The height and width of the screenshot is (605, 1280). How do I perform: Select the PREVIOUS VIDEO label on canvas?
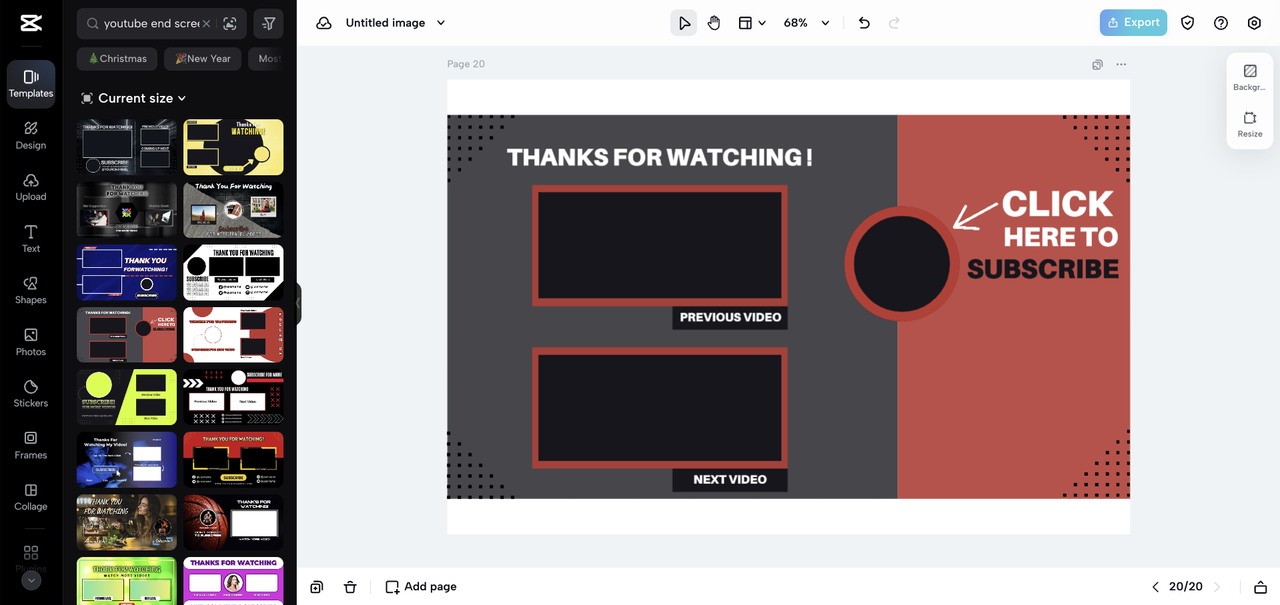pyautogui.click(x=730, y=317)
